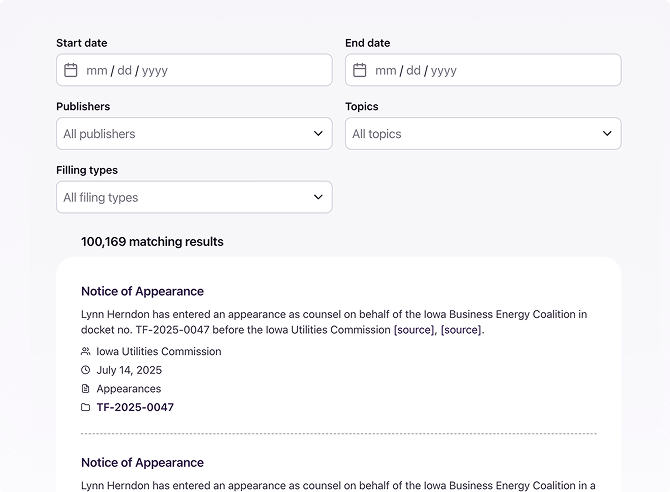Image resolution: width=670 pixels, height=492 pixels.
Task: Click the Start date calendar icon
Action: pyautogui.click(x=71, y=70)
